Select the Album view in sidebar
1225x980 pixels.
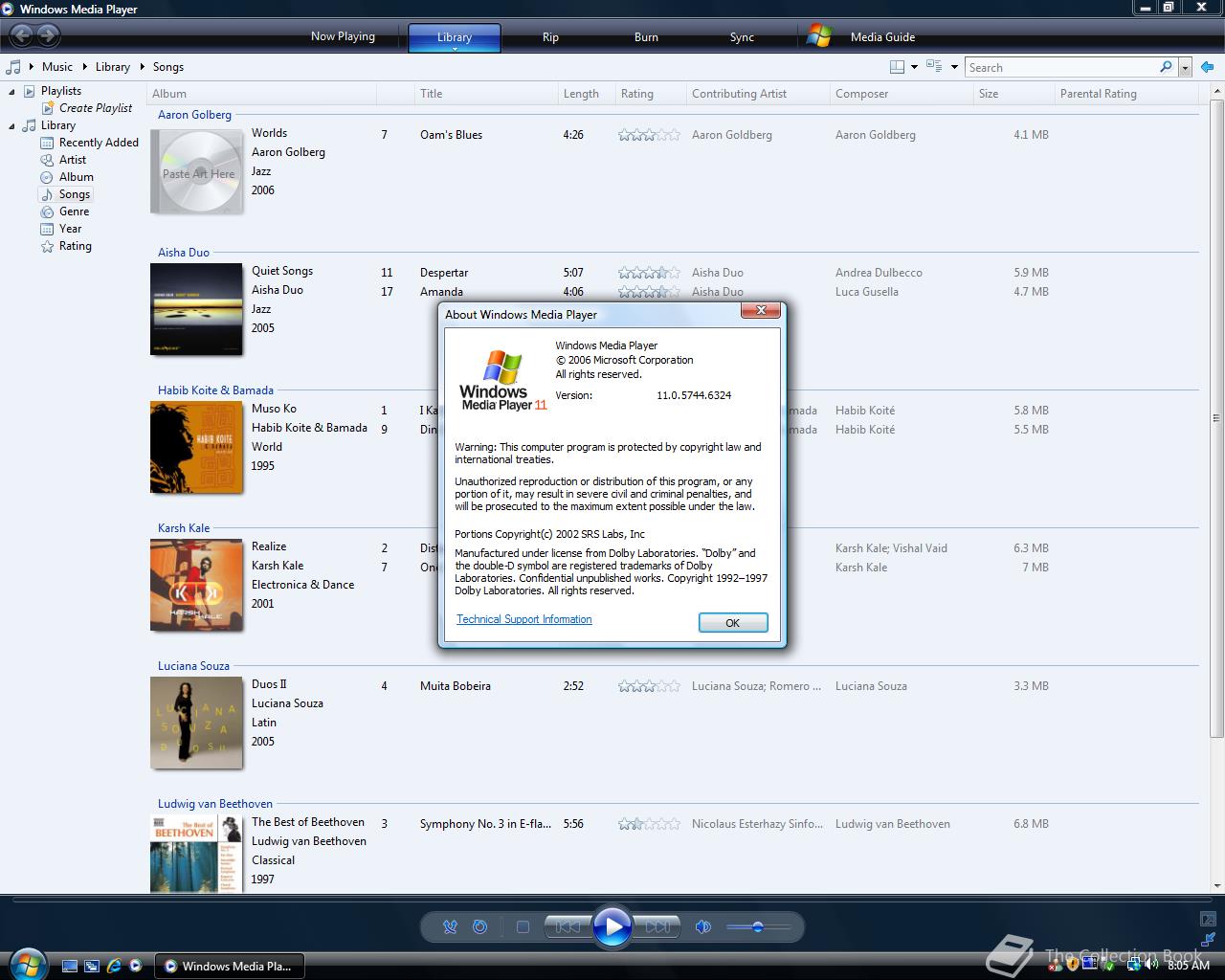(x=77, y=177)
